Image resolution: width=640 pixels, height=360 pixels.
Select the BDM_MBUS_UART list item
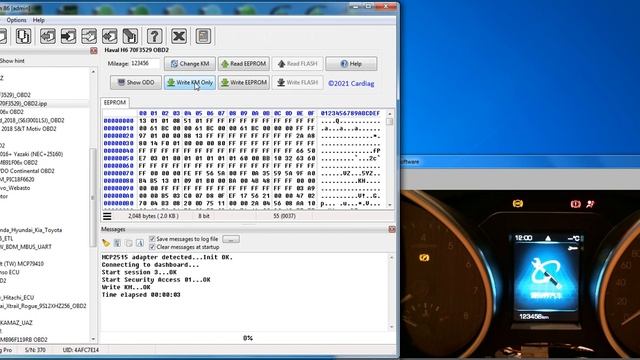(26, 247)
